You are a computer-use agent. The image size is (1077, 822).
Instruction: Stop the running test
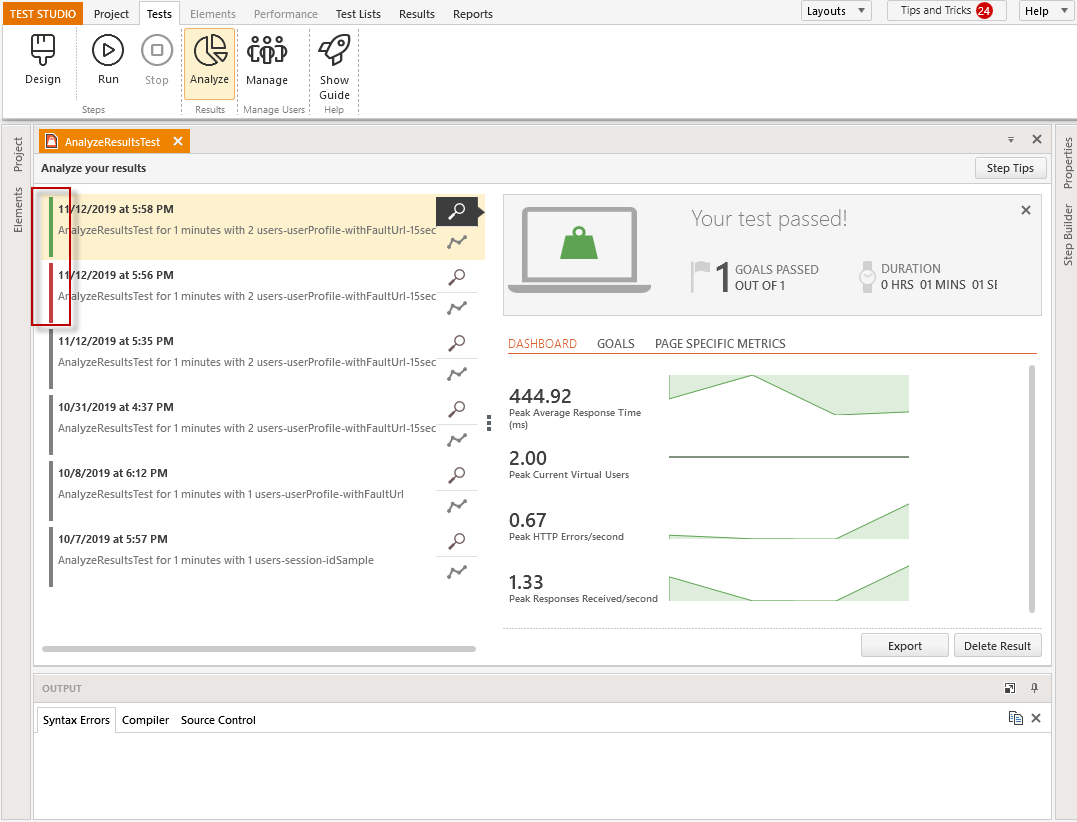pyautogui.click(x=157, y=60)
